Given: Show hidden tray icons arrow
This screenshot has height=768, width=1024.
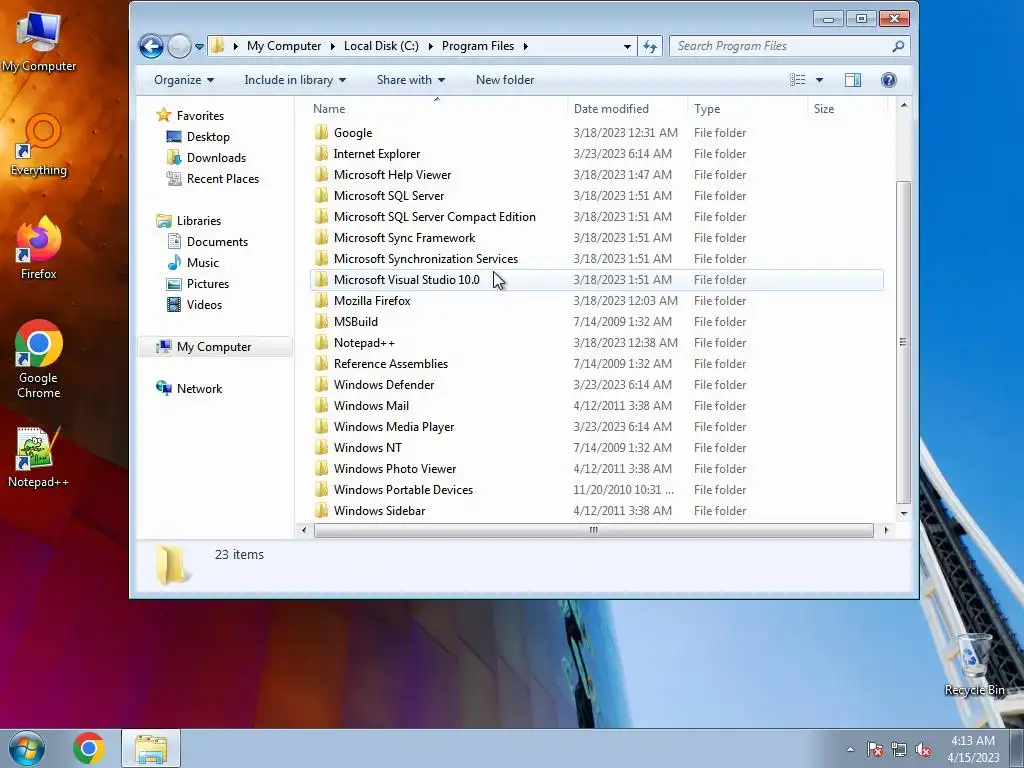Looking at the screenshot, I should tap(850, 749).
